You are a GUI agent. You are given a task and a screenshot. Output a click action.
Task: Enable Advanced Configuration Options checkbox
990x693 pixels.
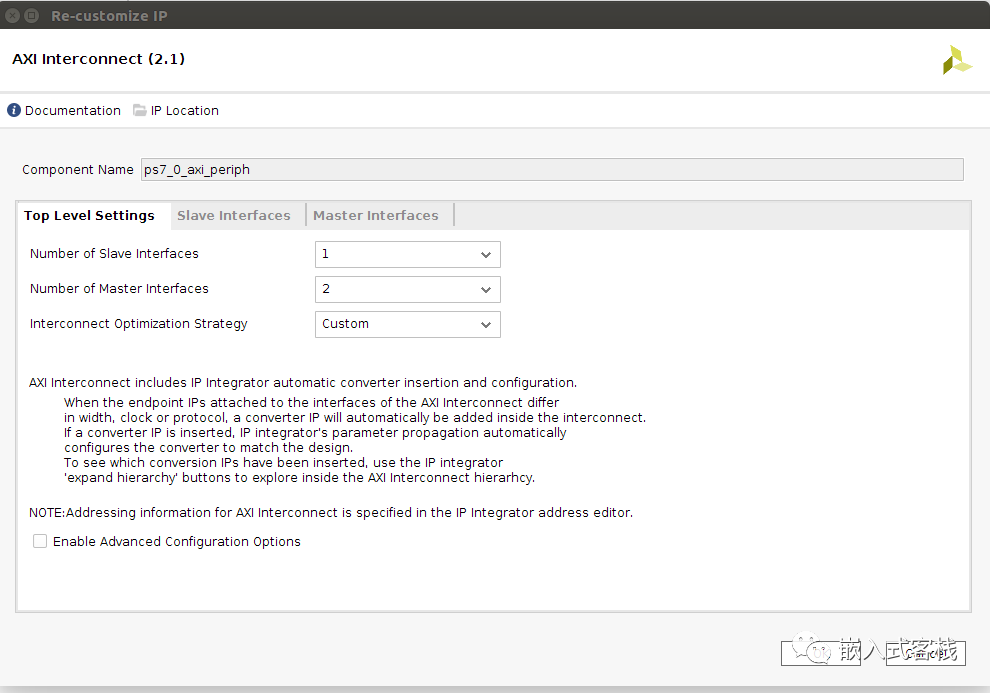coord(40,542)
